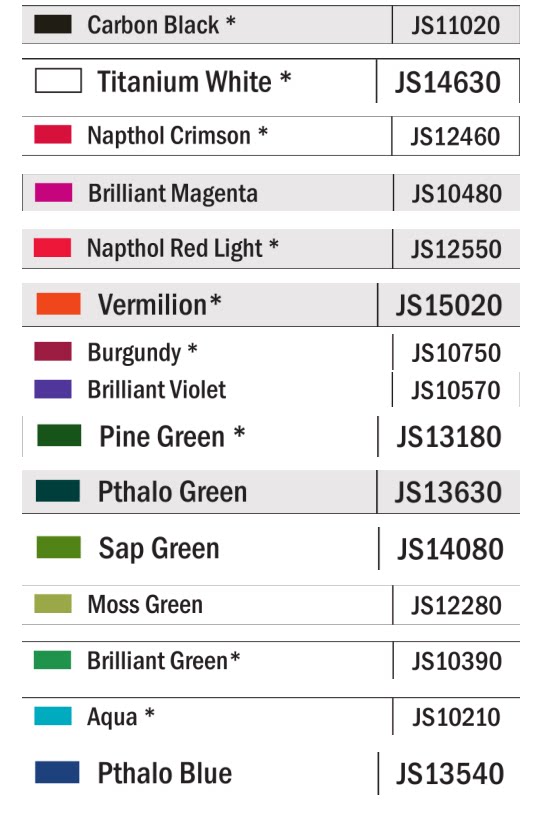
Task: Click the Carbon Black color swatch
Action: [53, 24]
